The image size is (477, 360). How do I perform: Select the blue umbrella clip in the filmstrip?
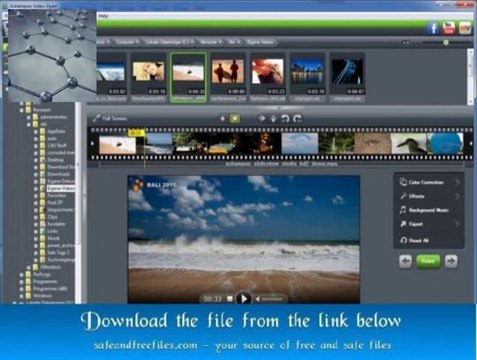click(x=445, y=144)
